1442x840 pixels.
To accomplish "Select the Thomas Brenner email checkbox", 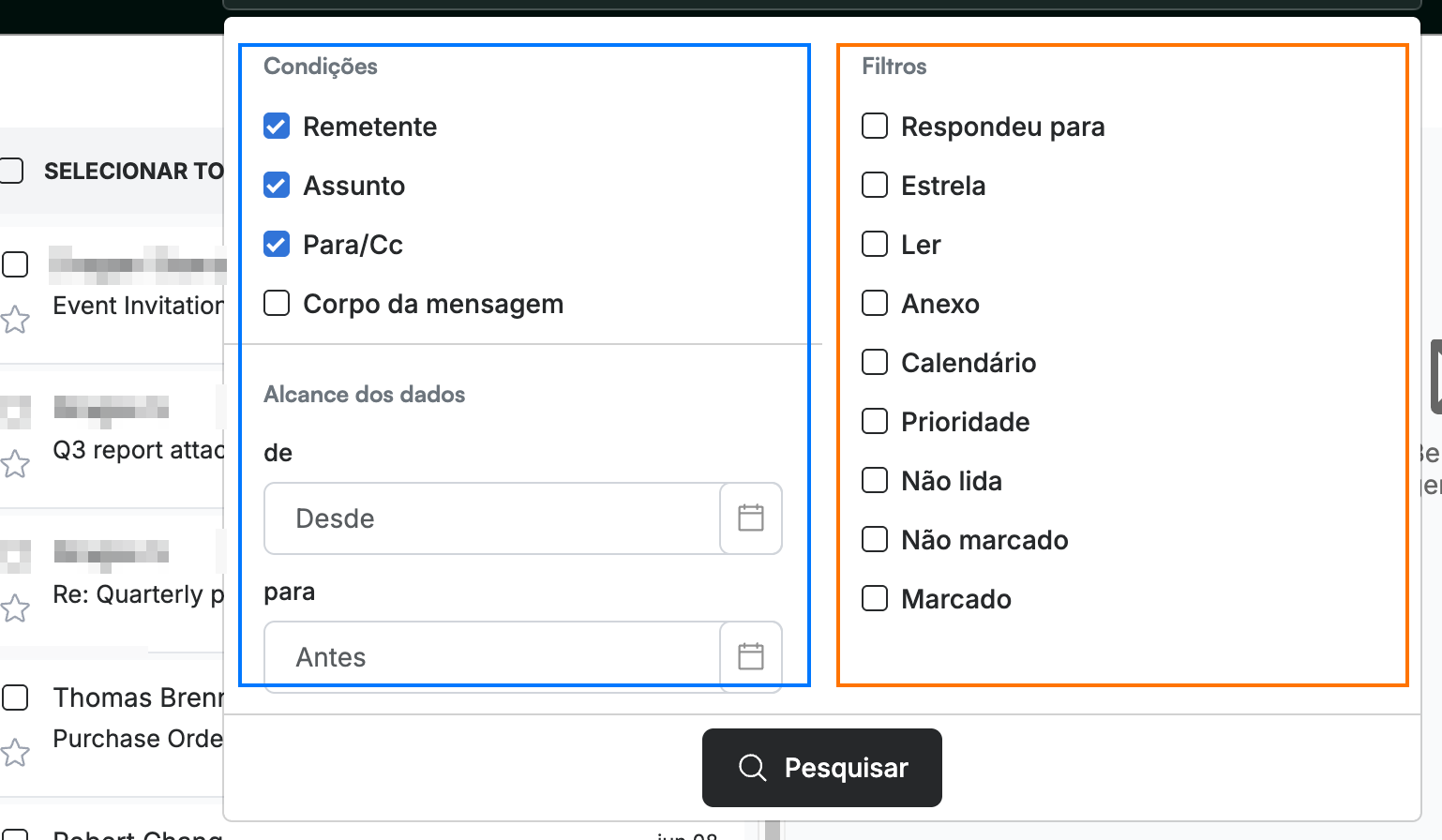I will (x=15, y=697).
